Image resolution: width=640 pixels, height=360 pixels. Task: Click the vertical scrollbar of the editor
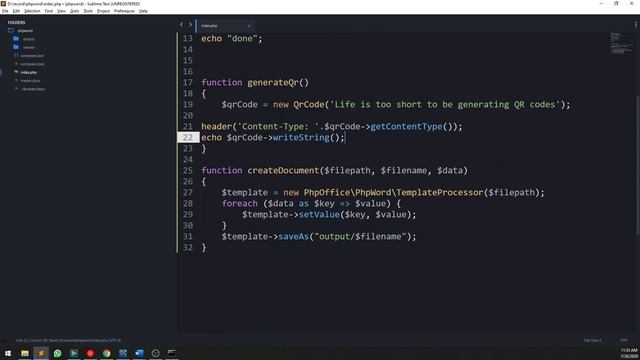coord(638,165)
